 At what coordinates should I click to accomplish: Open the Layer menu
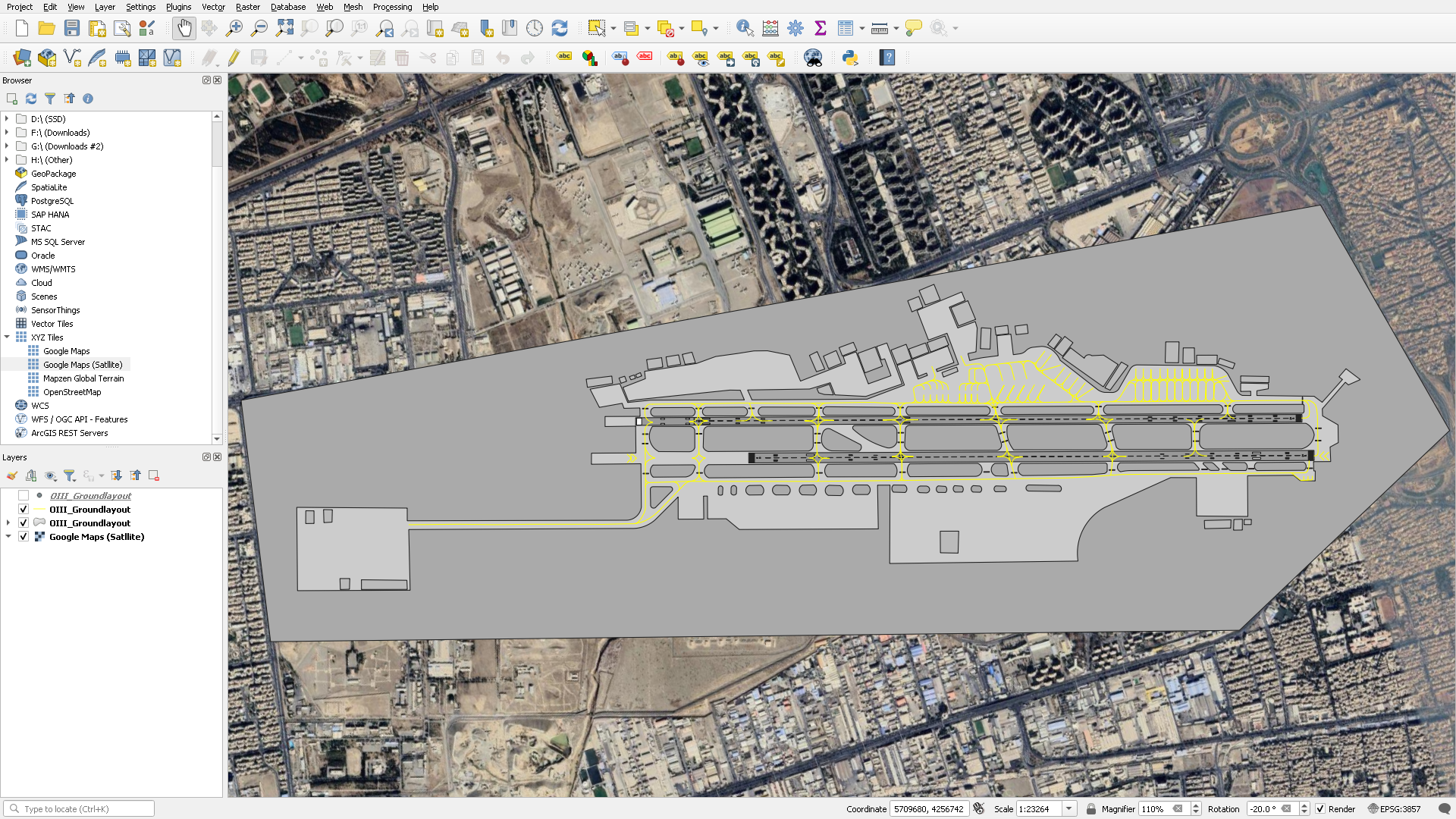coord(105,7)
